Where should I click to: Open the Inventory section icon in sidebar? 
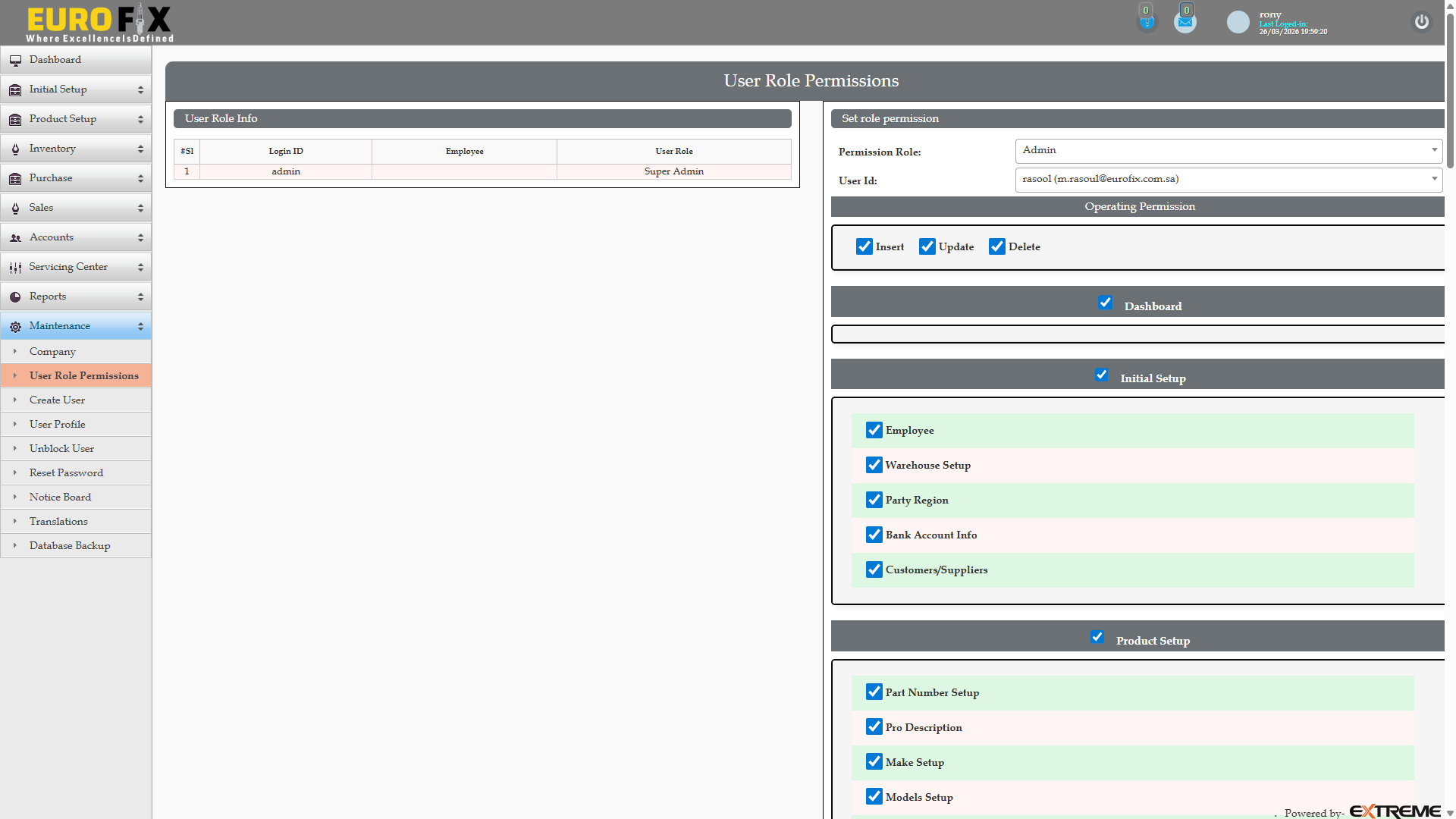coord(15,149)
